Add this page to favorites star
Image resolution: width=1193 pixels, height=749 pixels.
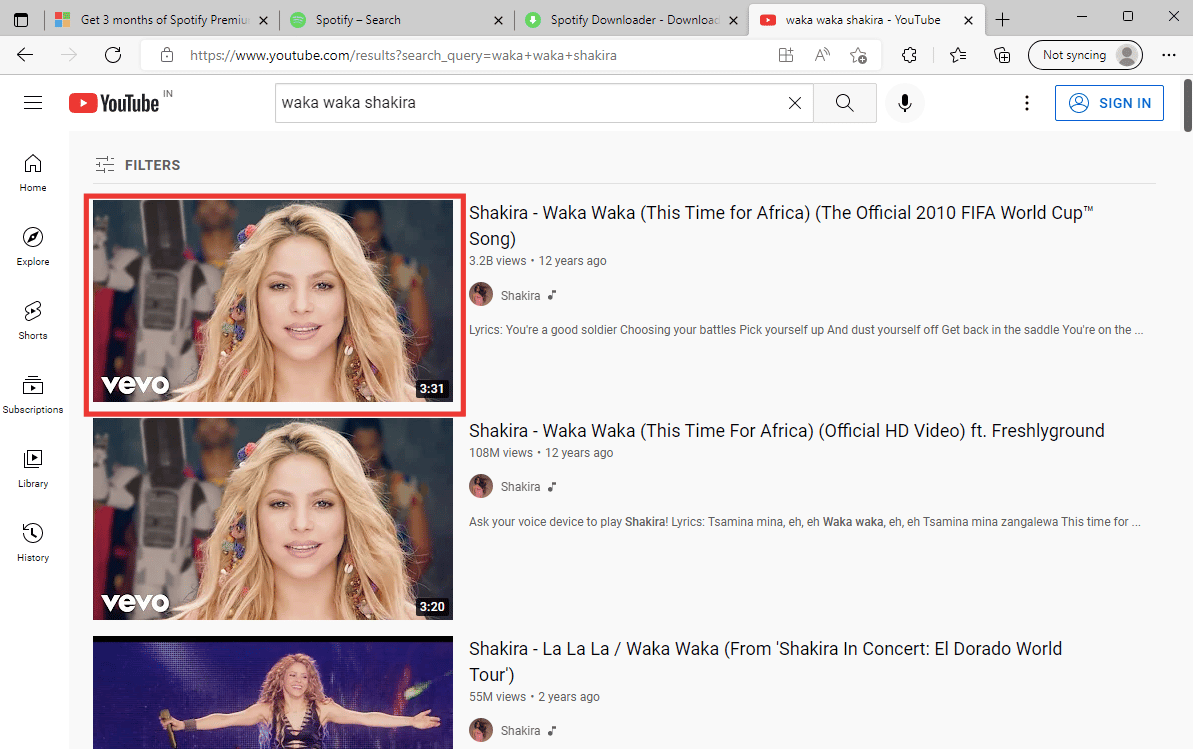coord(858,55)
